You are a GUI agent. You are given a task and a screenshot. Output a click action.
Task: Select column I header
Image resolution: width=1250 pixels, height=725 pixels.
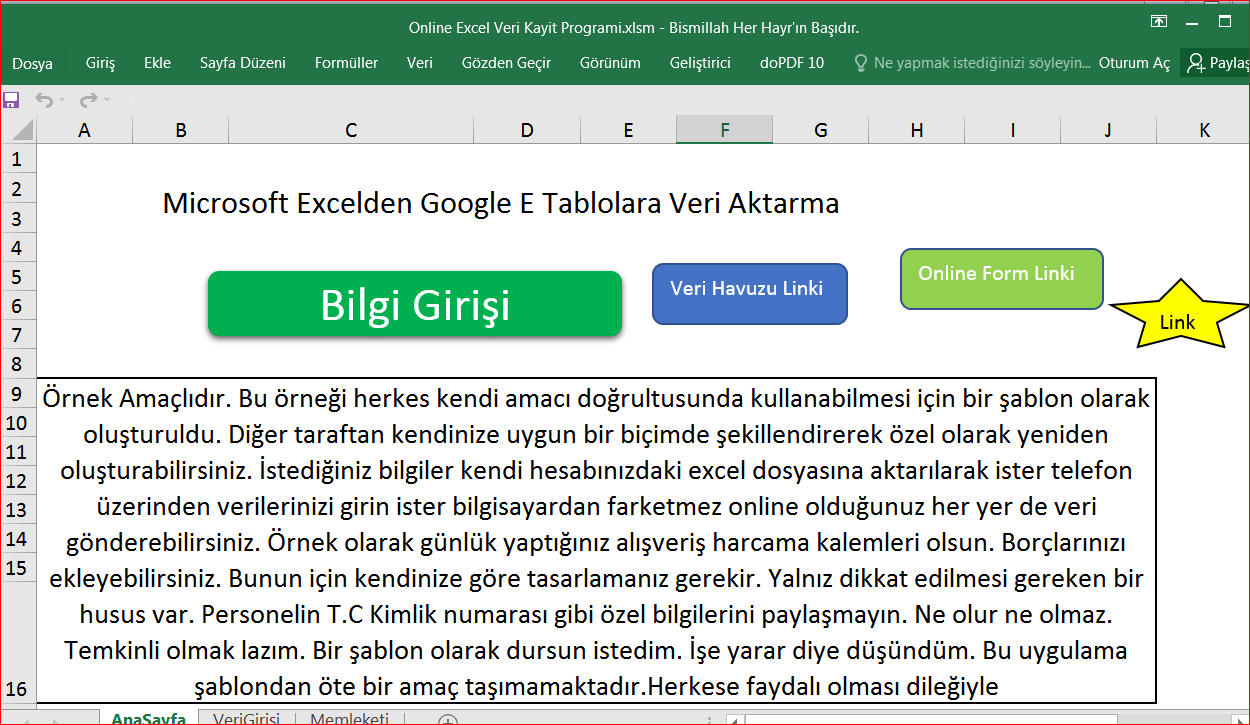(x=1012, y=130)
